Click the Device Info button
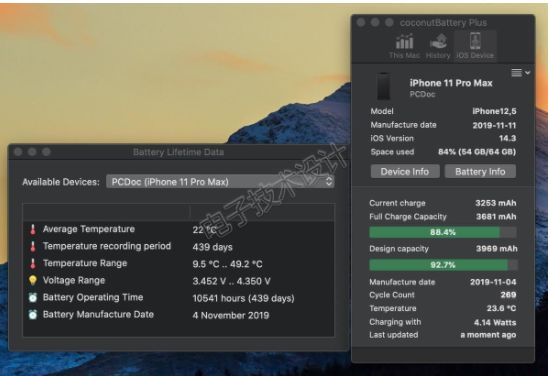Image resolution: width=550 pixels, height=376 pixels. click(405, 172)
